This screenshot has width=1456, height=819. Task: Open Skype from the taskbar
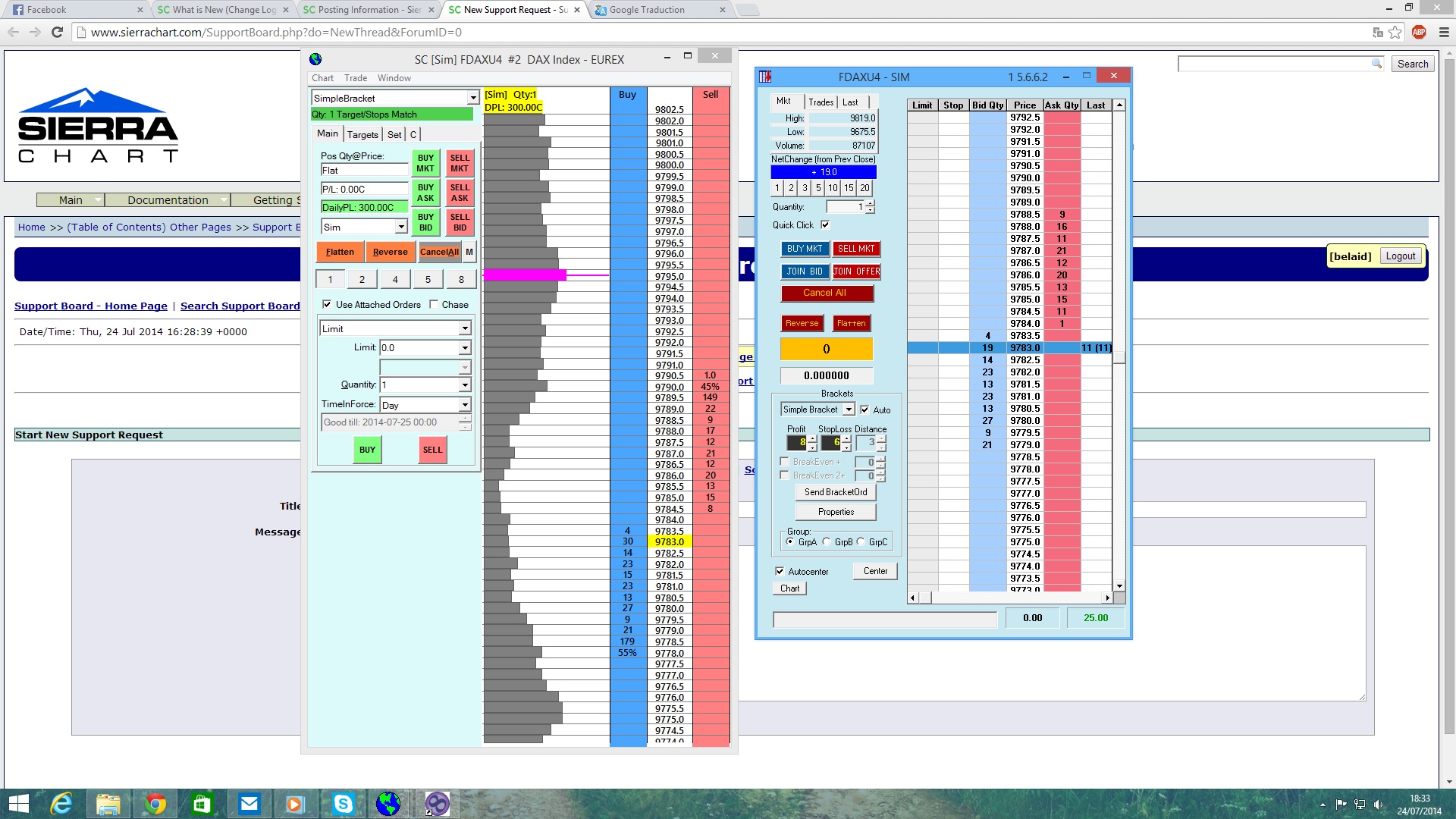(343, 803)
